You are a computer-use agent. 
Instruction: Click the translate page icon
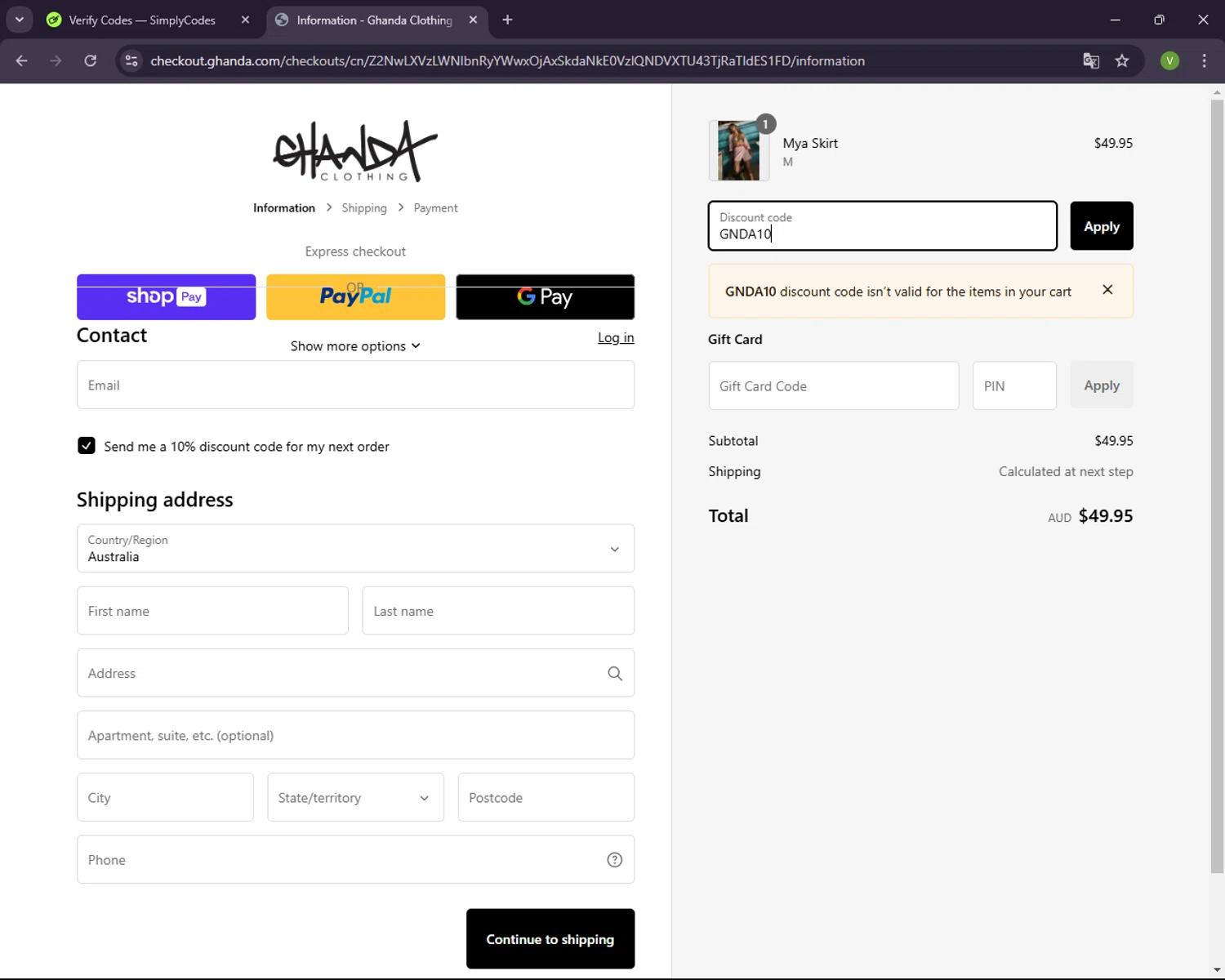(1091, 60)
